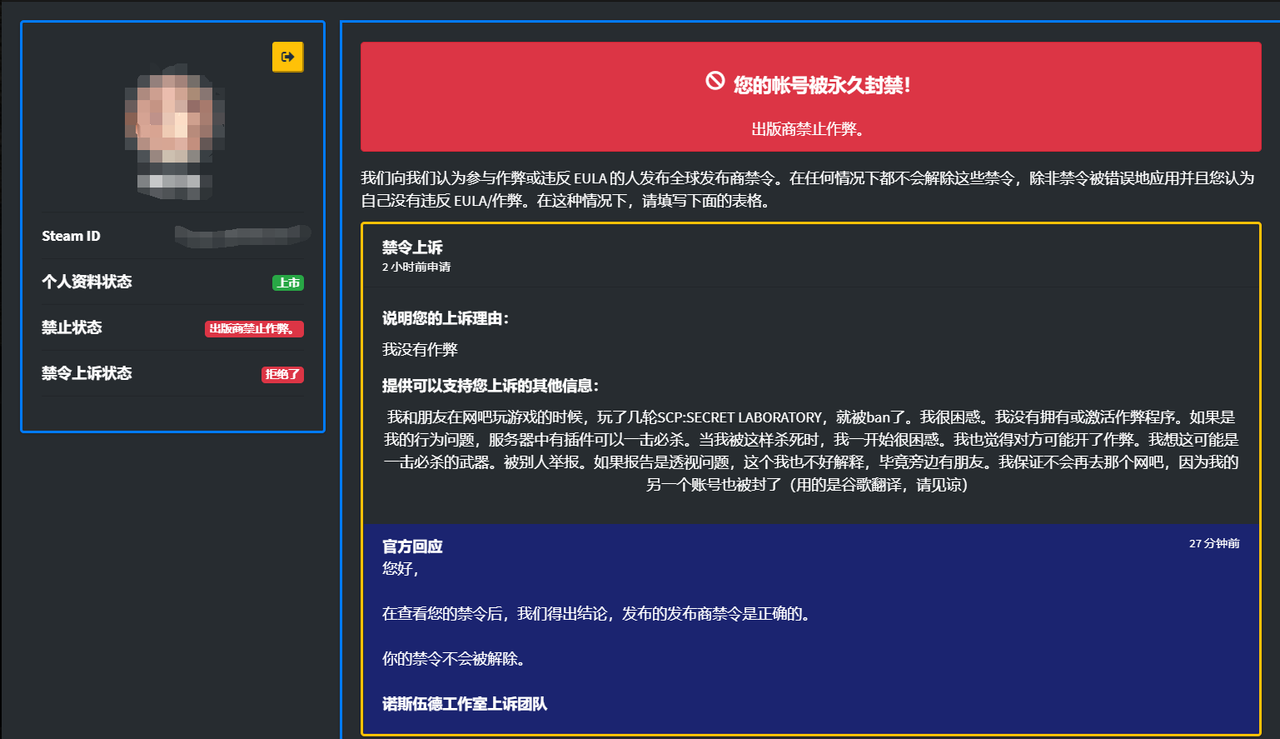The image size is (1280, 739).
Task: Click the red 出版商禁止作弊。 ban status badge
Action: [254, 329]
